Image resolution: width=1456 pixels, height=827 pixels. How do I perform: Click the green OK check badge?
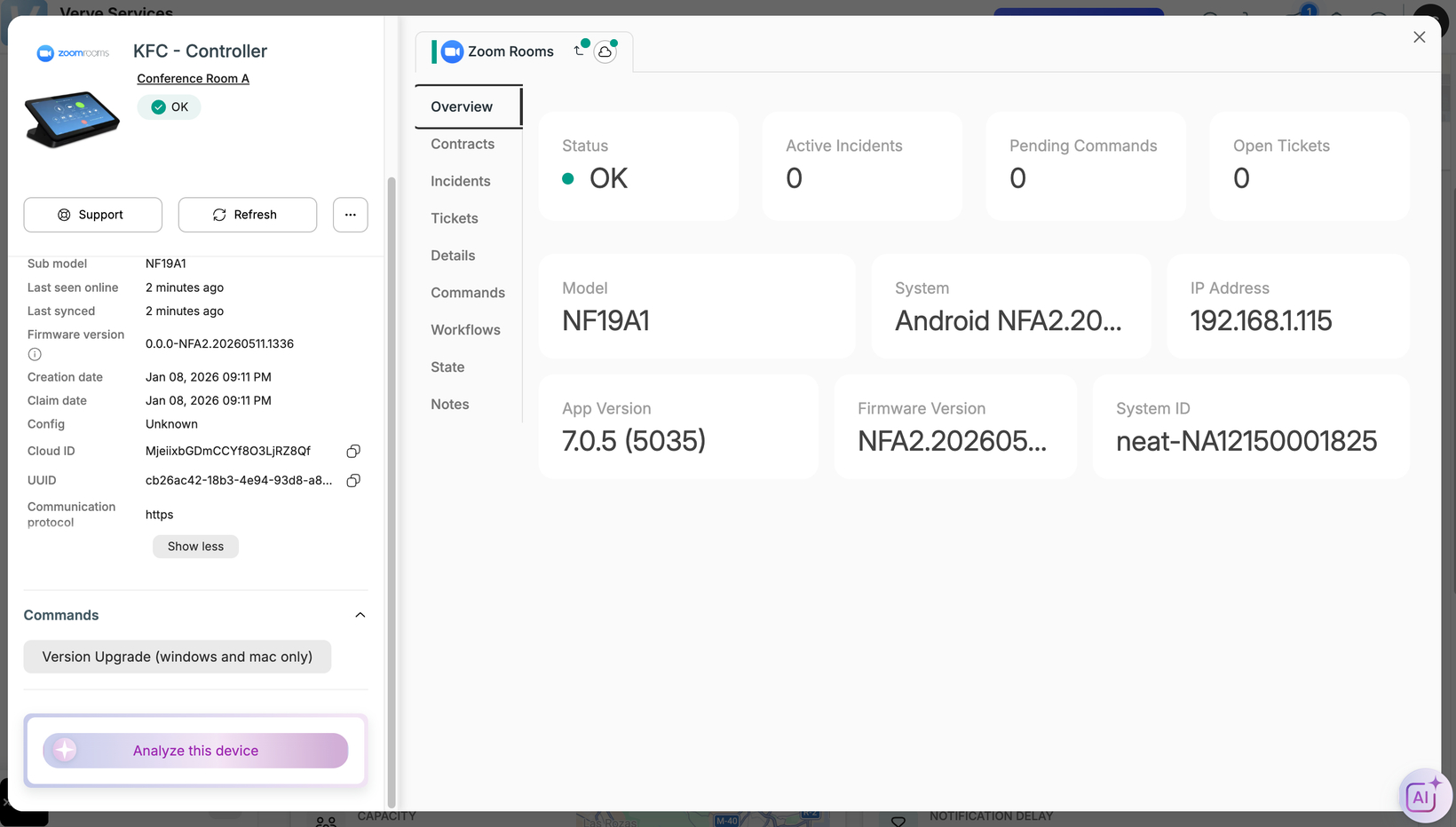(x=169, y=107)
